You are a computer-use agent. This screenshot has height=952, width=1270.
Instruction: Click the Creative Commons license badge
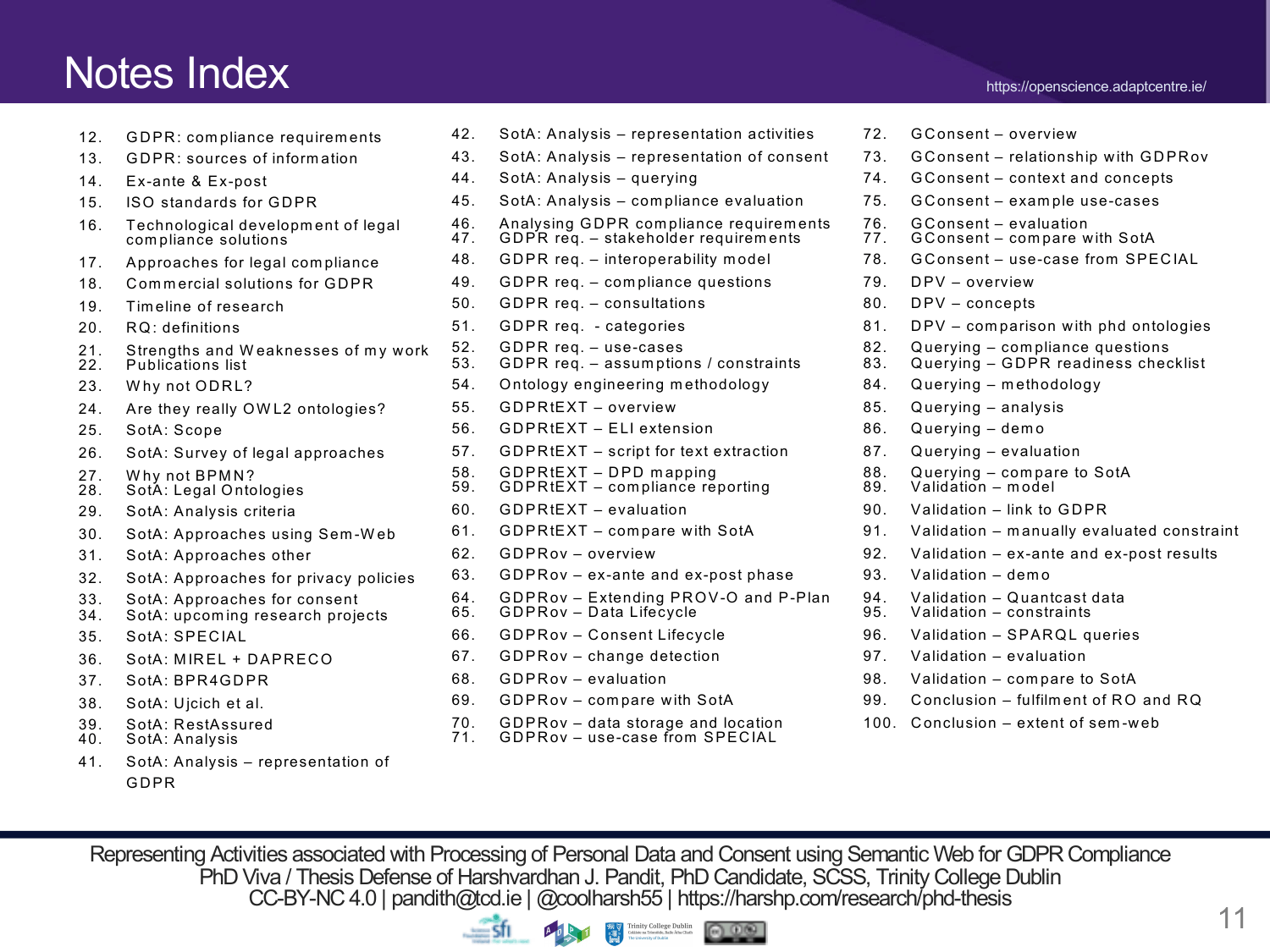pyautogui.click(x=735, y=933)
